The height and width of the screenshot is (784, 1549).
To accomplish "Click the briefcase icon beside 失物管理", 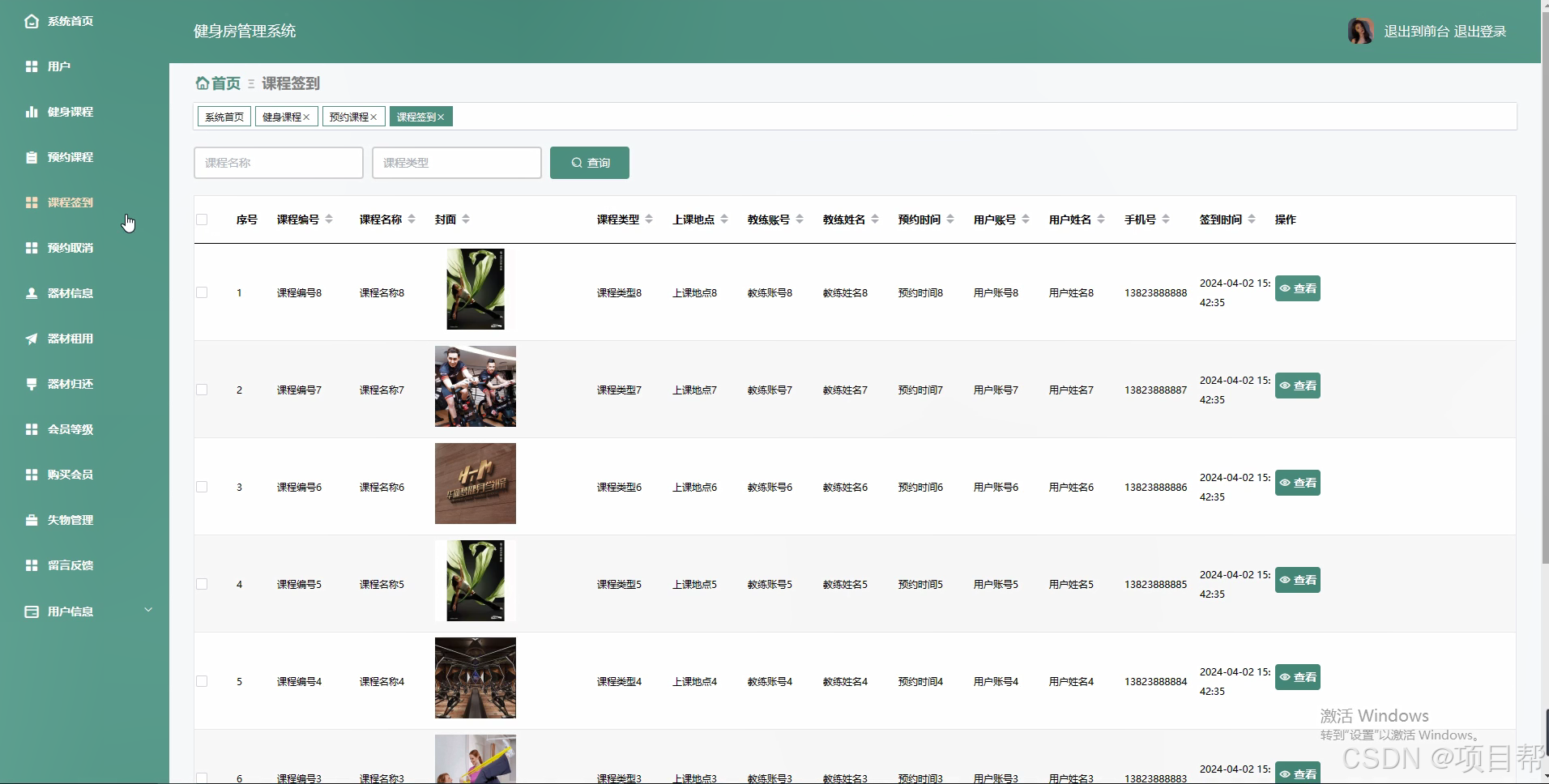I will pos(32,520).
